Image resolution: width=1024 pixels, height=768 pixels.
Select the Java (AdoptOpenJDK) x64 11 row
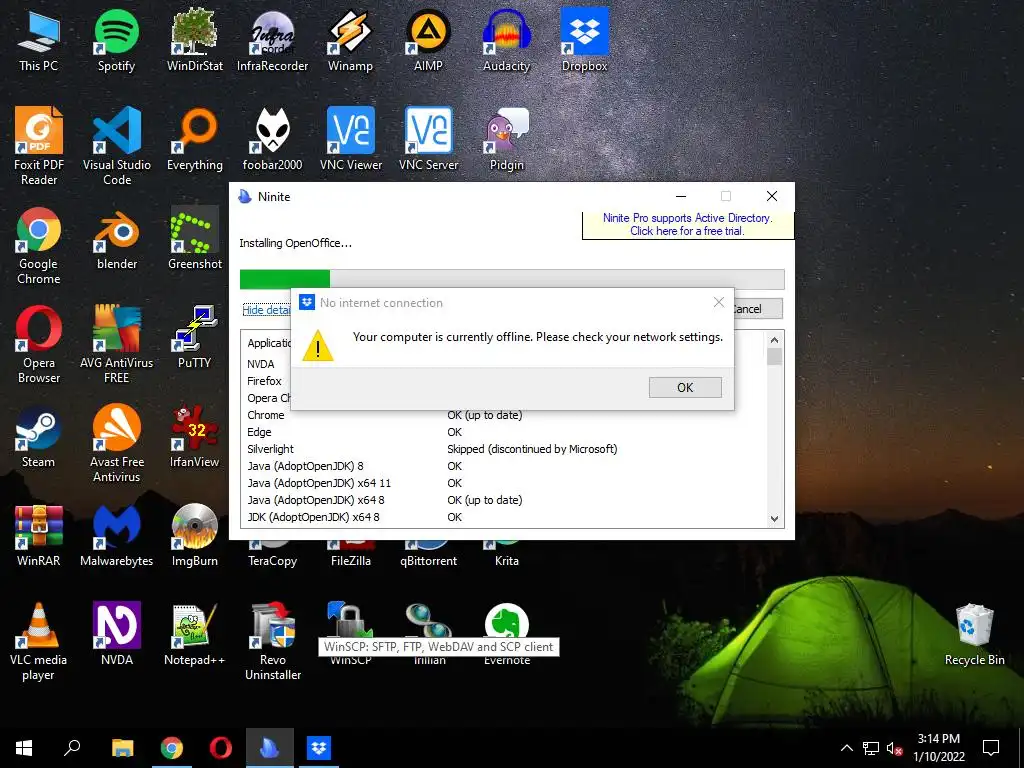pyautogui.click(x=503, y=483)
